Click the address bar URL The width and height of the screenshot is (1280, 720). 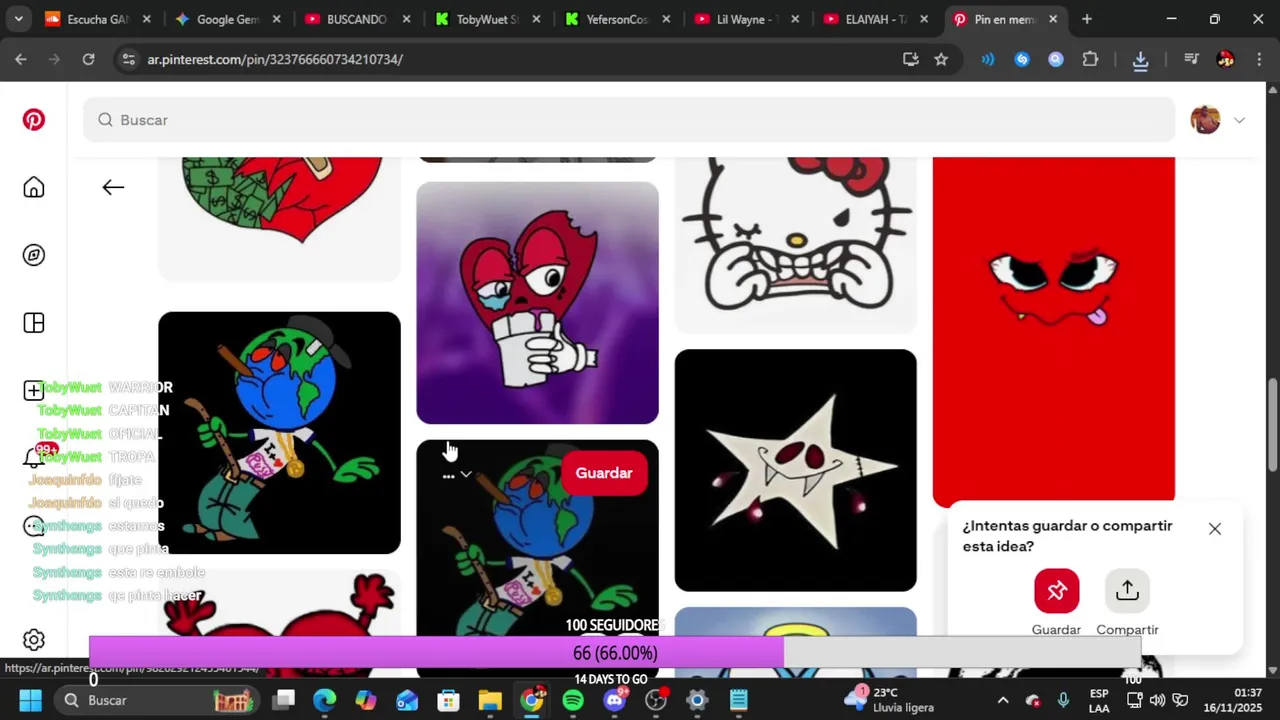click(275, 59)
